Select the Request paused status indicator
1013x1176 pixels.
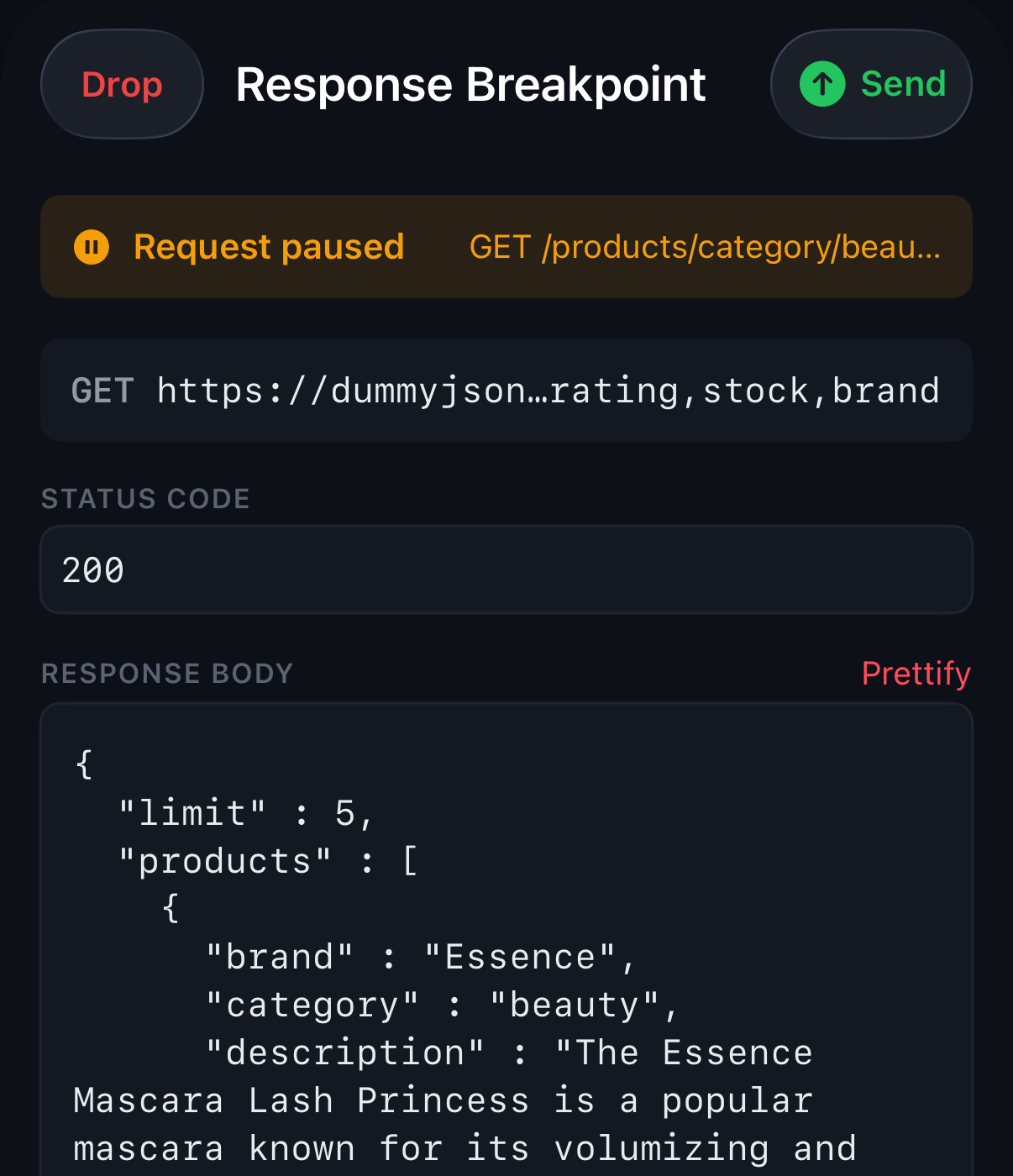point(268,246)
